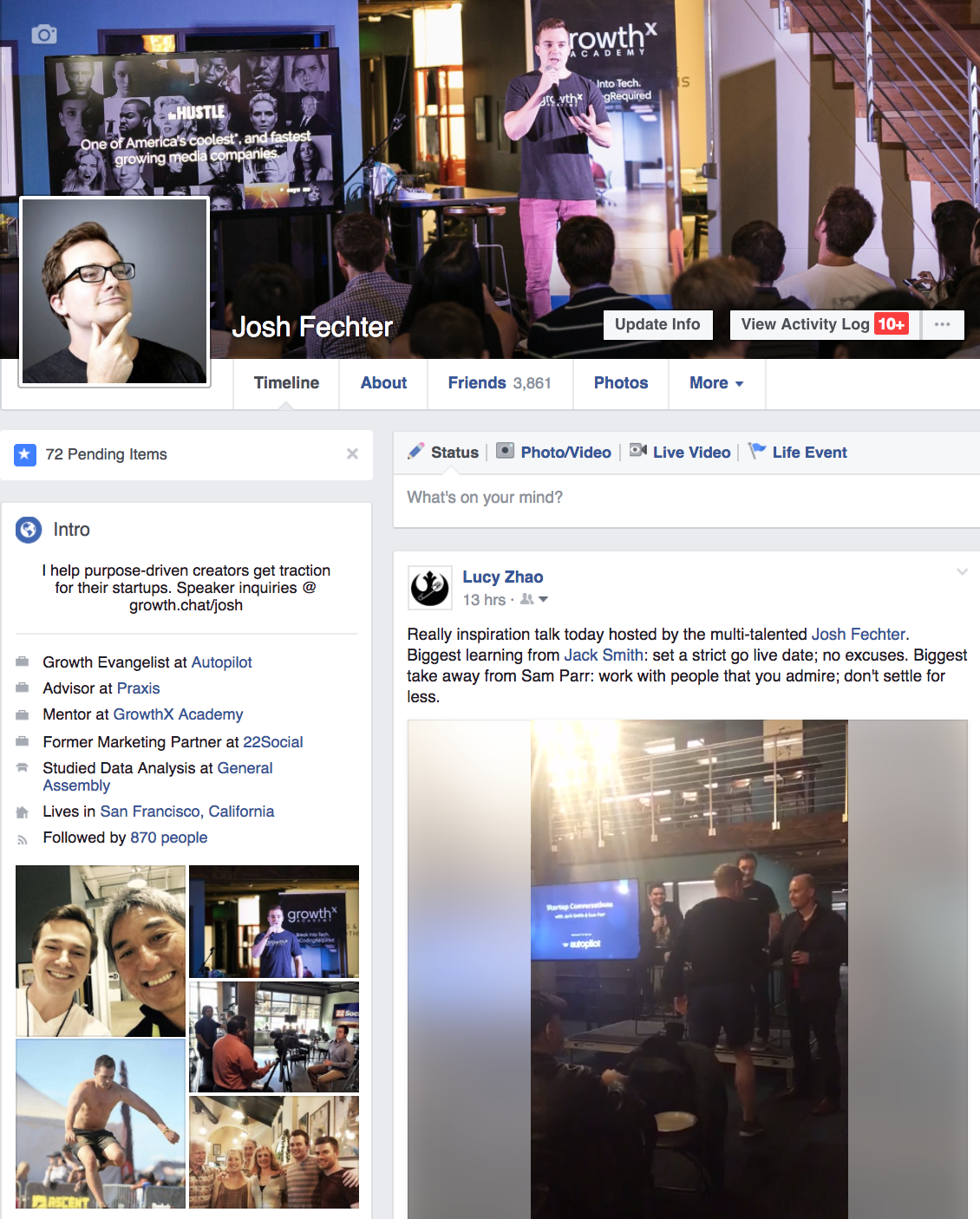This screenshot has width=980, height=1219.
Task: Click the graduation cap icon beside General Assembly
Action: tap(23, 767)
